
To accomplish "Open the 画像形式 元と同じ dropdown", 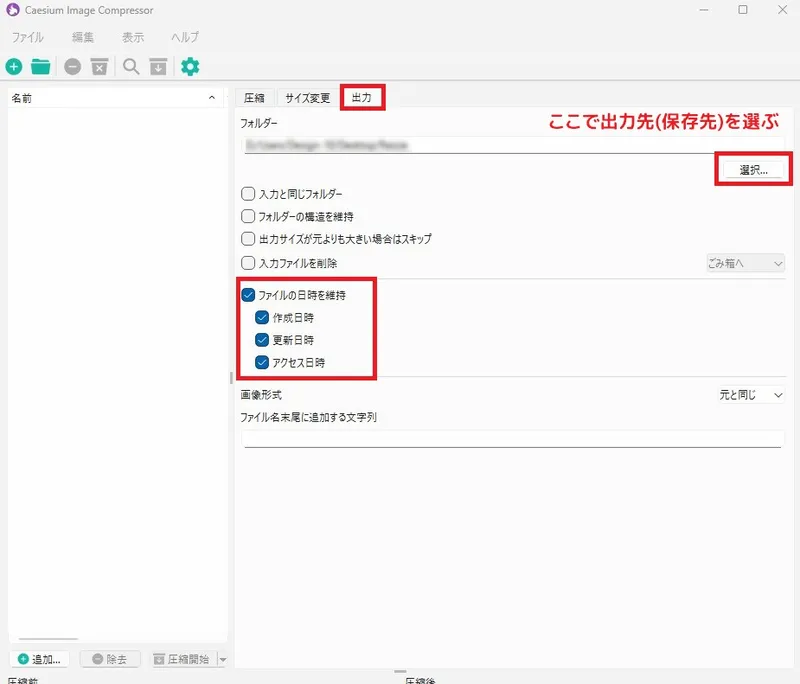I will coord(750,395).
